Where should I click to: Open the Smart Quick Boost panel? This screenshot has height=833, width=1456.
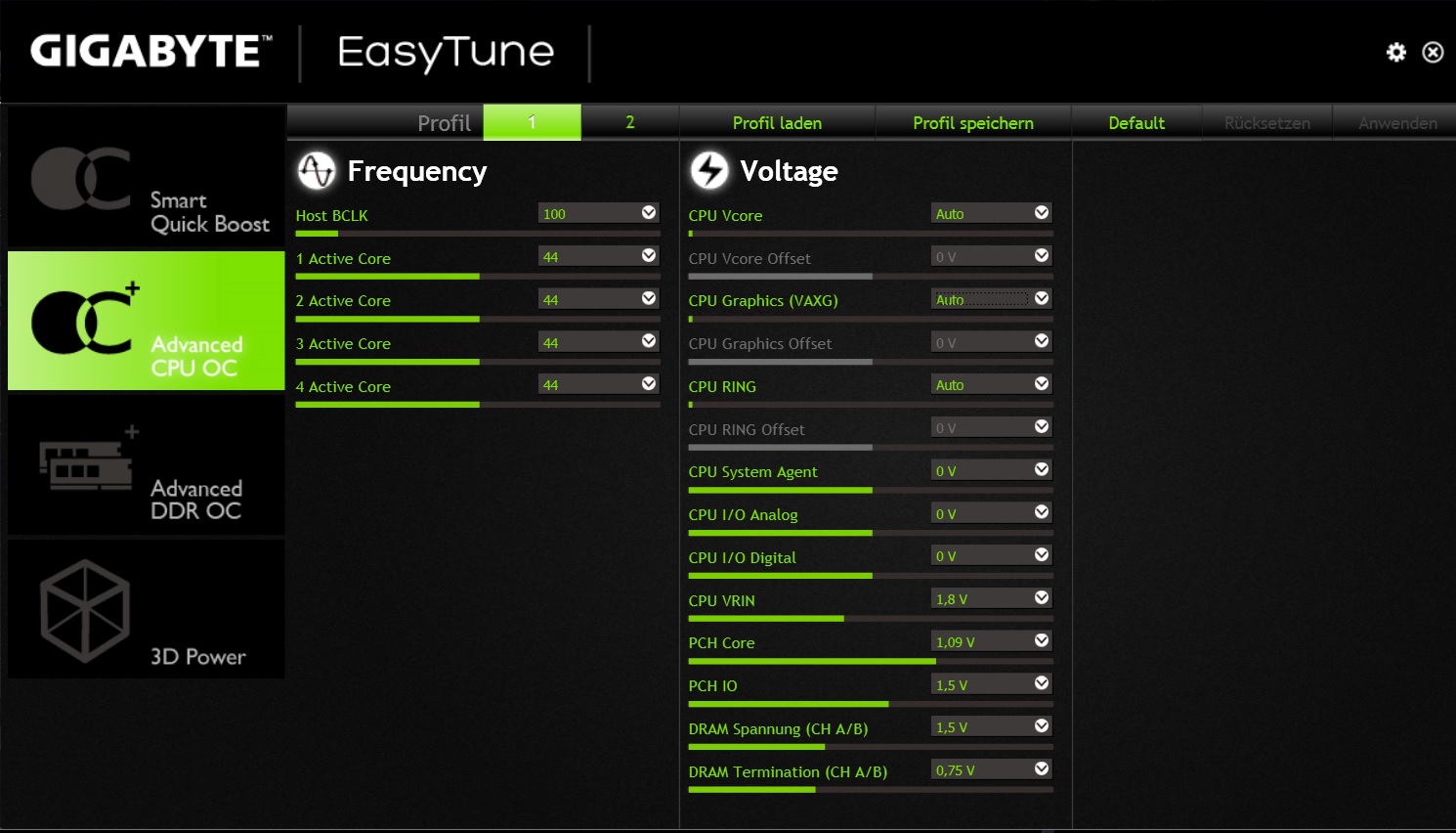point(147,177)
